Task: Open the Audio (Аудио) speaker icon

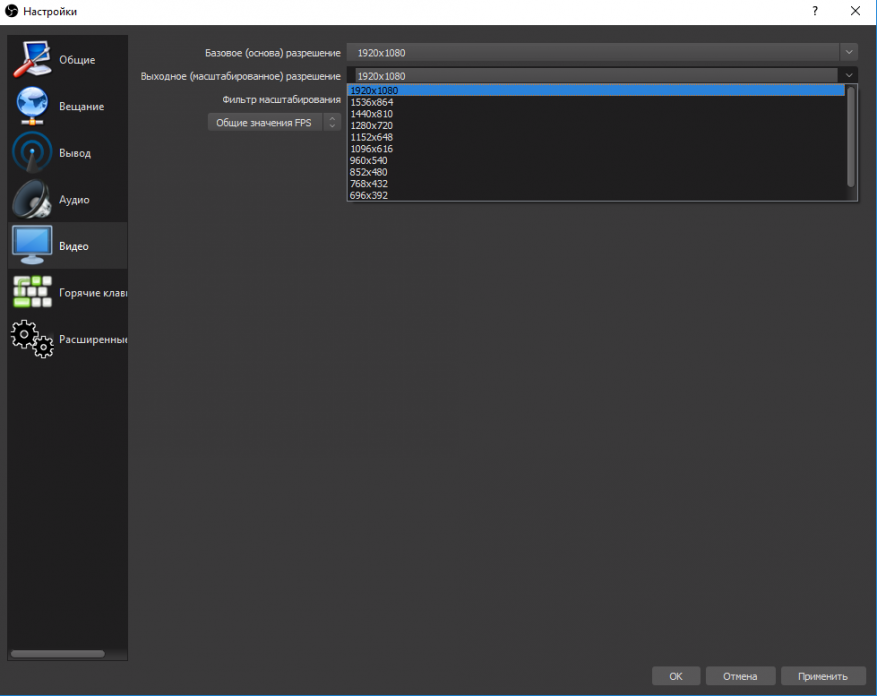Action: 32,199
